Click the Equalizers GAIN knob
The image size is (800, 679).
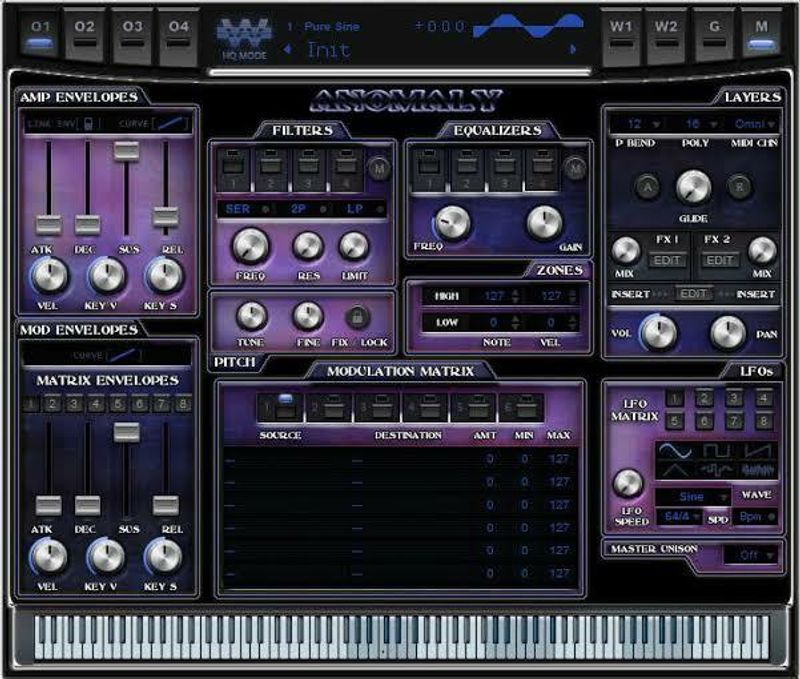point(544,223)
